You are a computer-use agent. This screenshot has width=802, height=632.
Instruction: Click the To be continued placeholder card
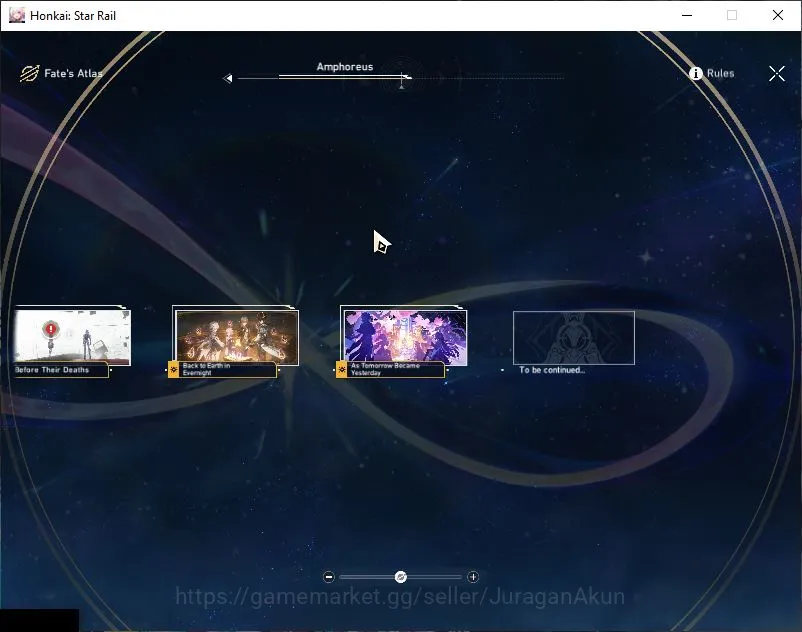[574, 337]
